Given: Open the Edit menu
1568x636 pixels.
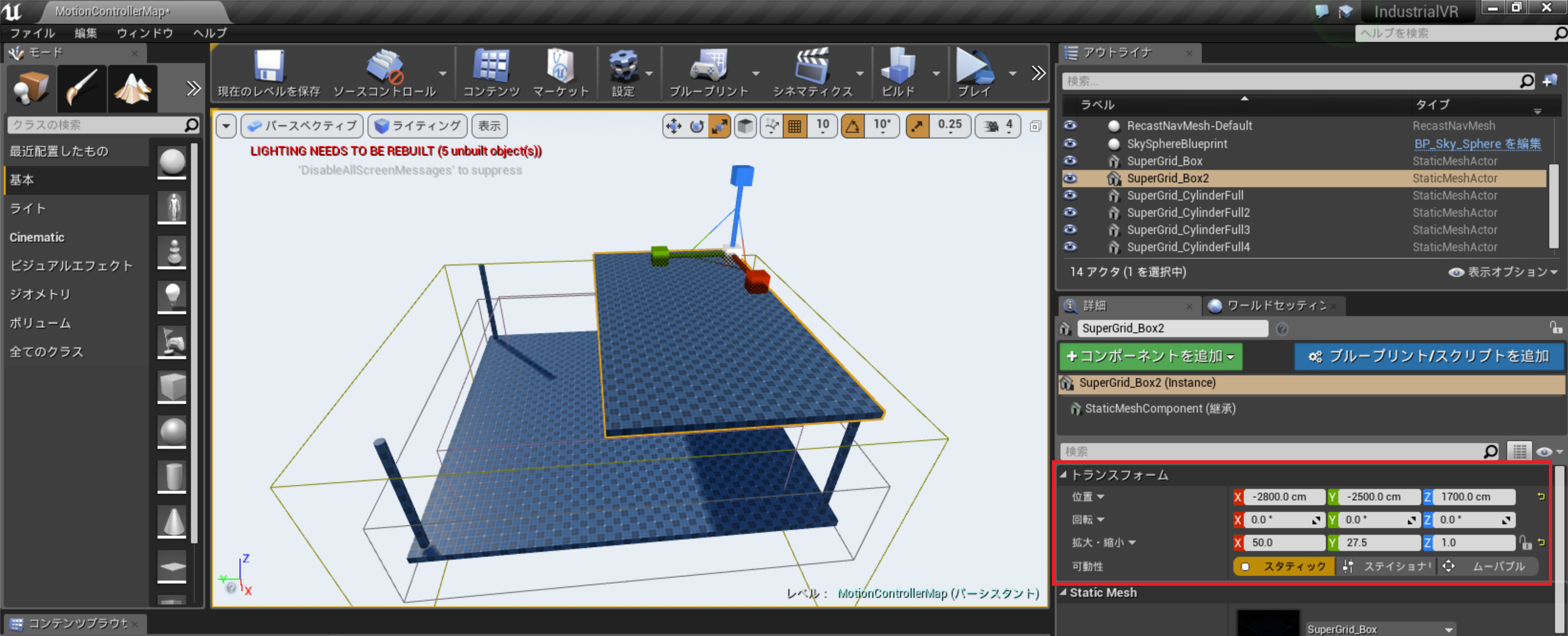Looking at the screenshot, I should [x=85, y=33].
